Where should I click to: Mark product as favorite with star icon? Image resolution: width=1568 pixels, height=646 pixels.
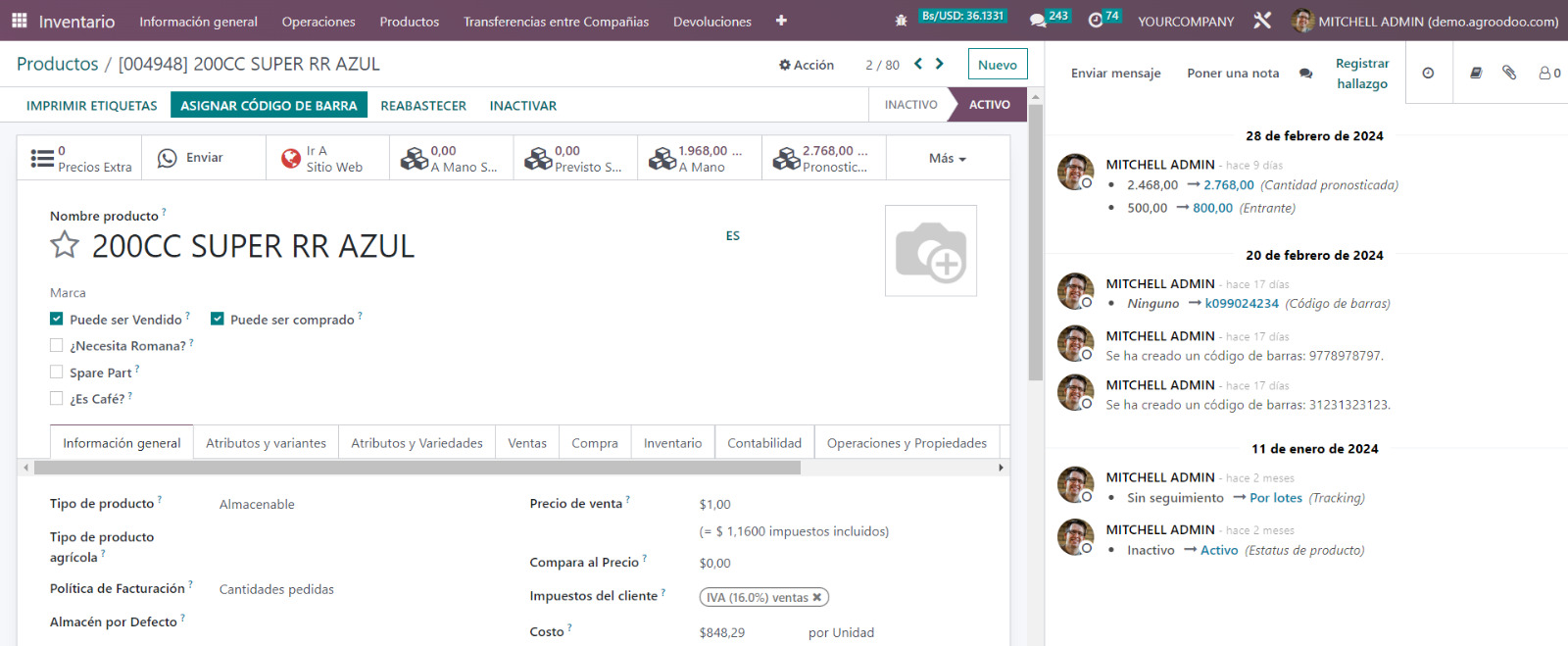point(65,245)
